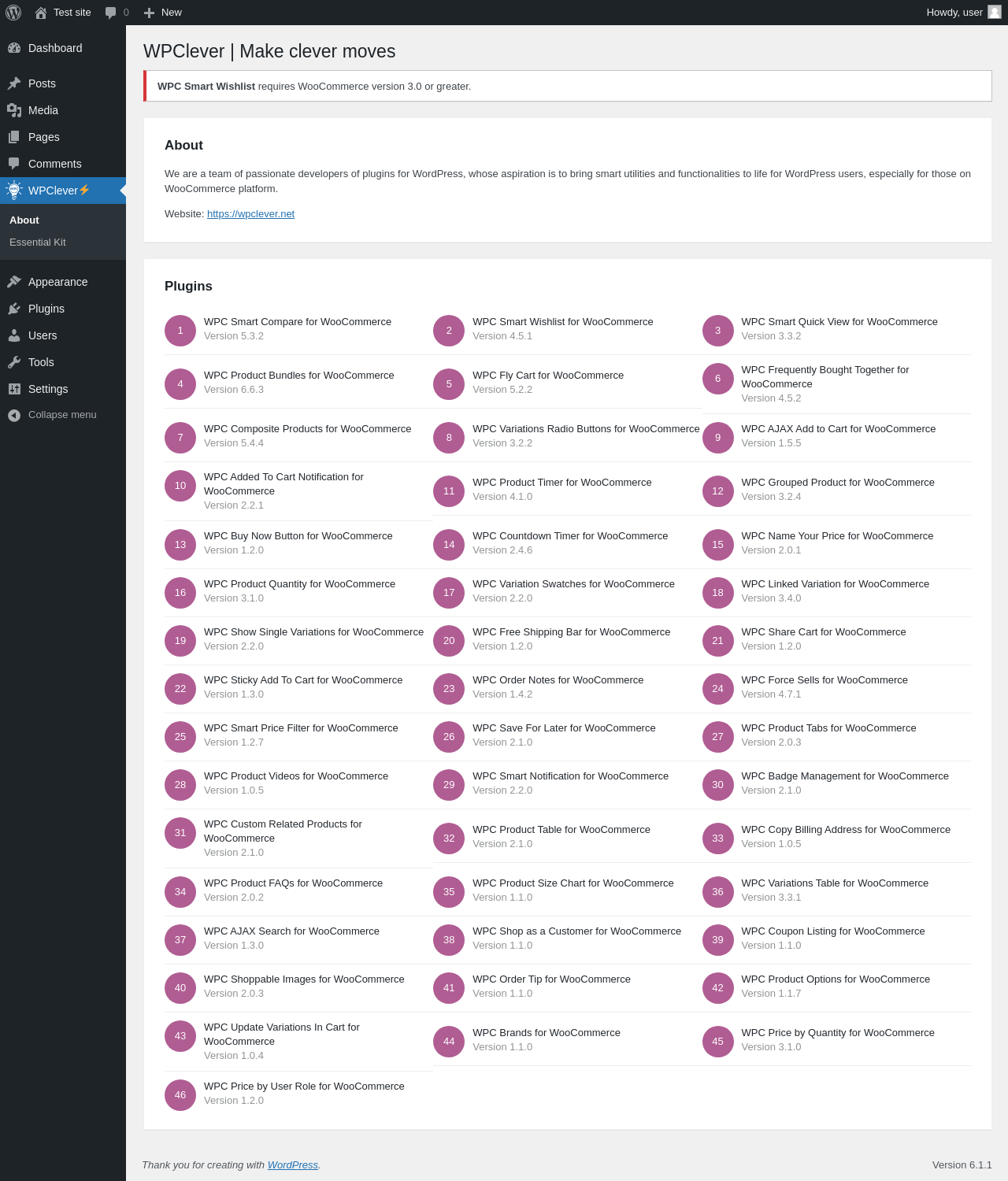
Task: Click the Media library icon
Action: click(x=14, y=110)
